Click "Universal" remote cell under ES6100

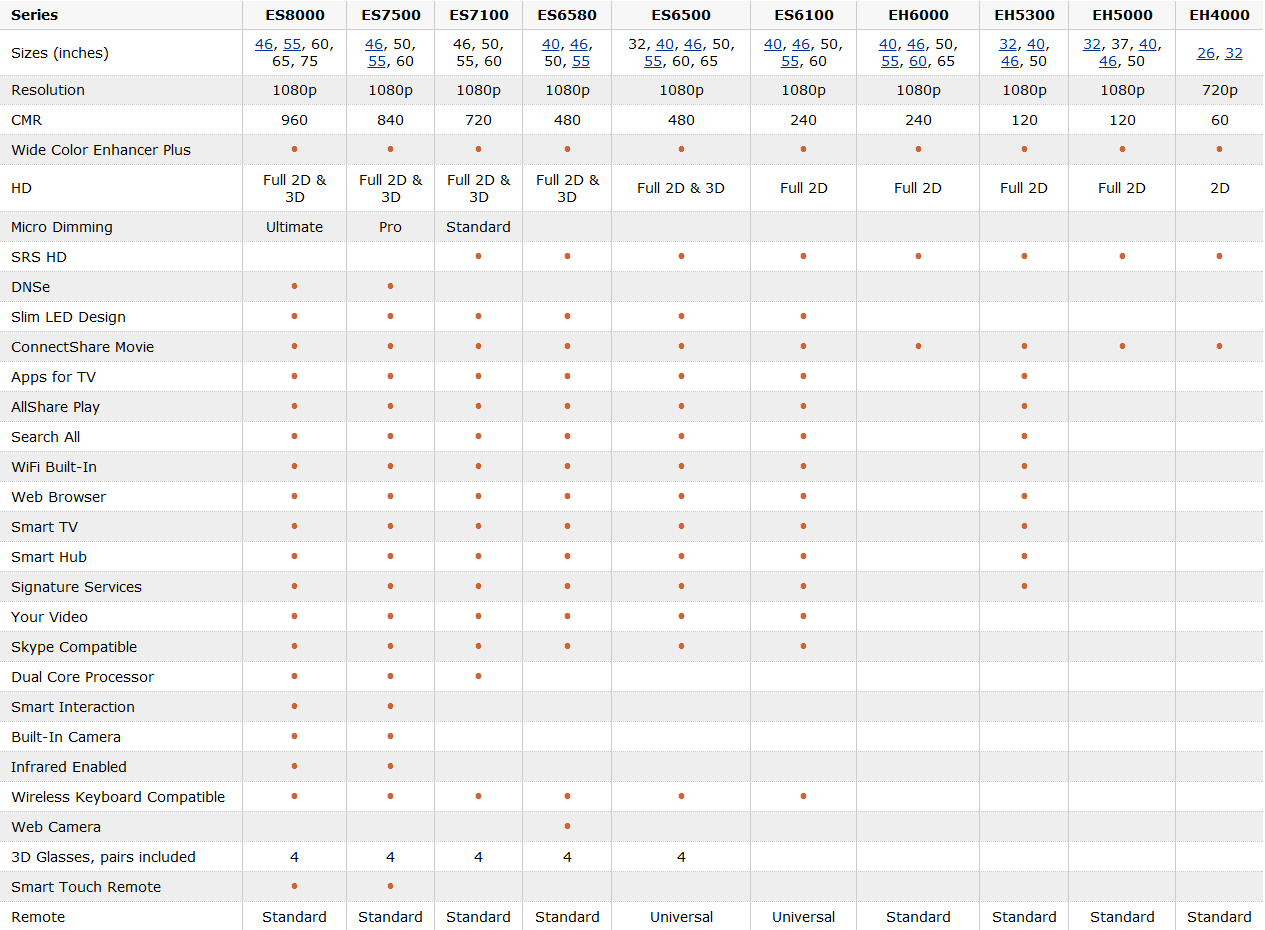click(804, 917)
